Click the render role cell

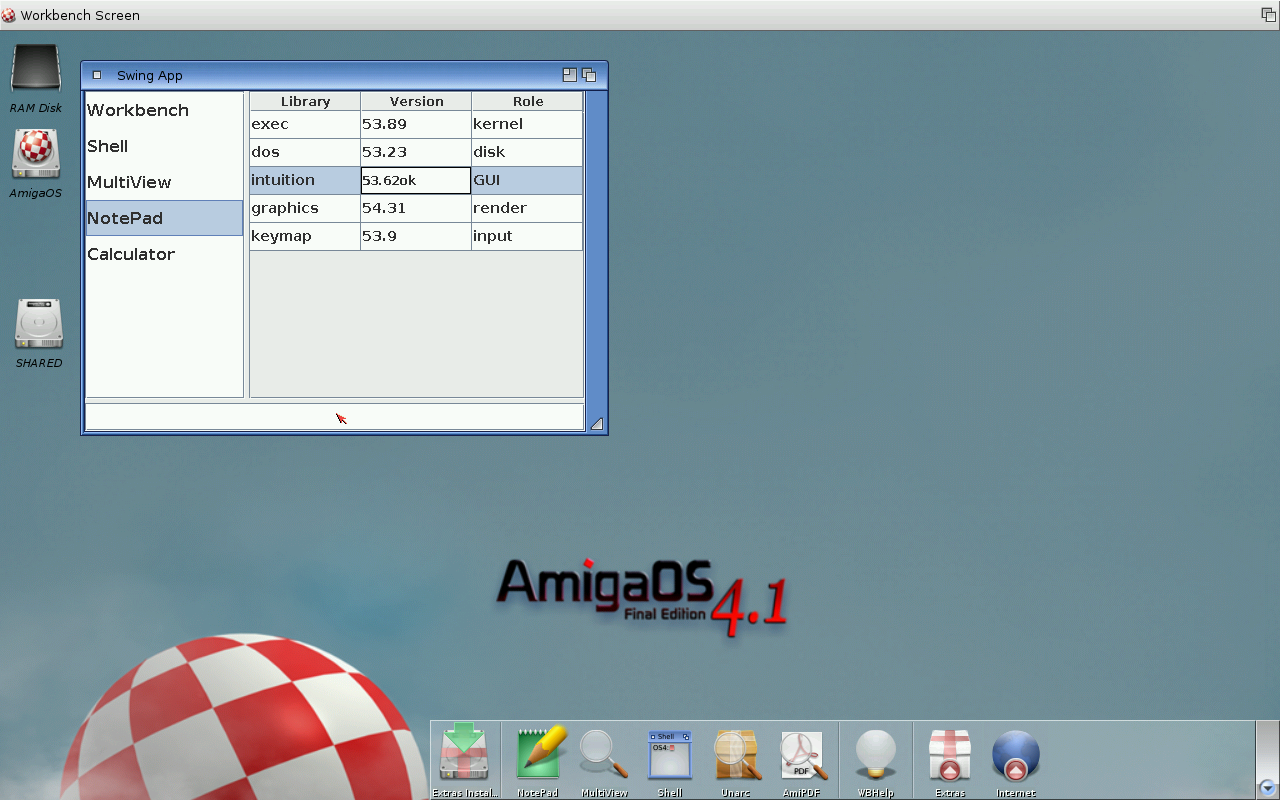pos(527,208)
